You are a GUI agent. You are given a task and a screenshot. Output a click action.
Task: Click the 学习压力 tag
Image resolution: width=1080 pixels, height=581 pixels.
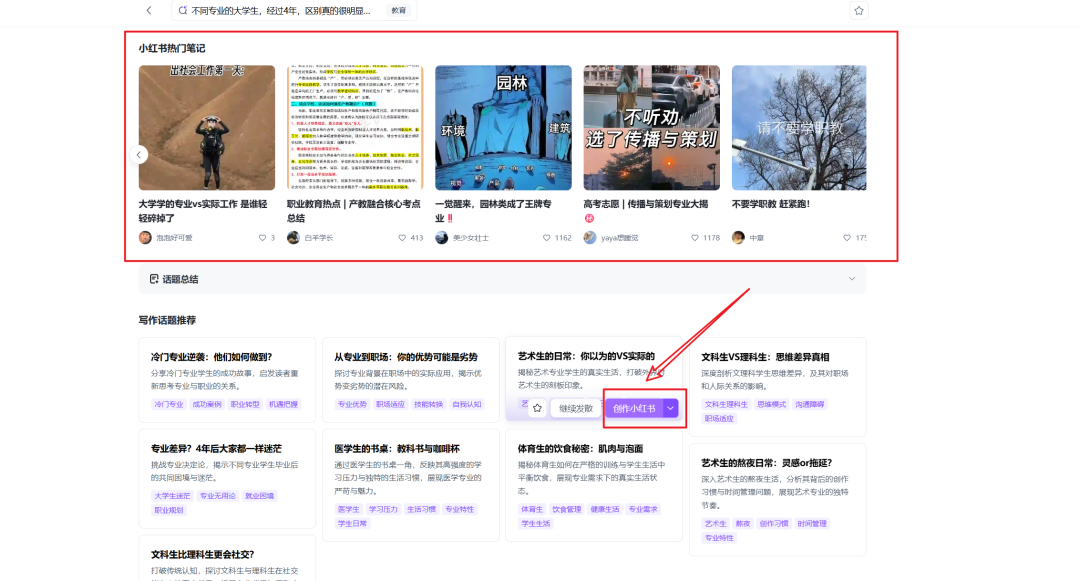[383, 509]
